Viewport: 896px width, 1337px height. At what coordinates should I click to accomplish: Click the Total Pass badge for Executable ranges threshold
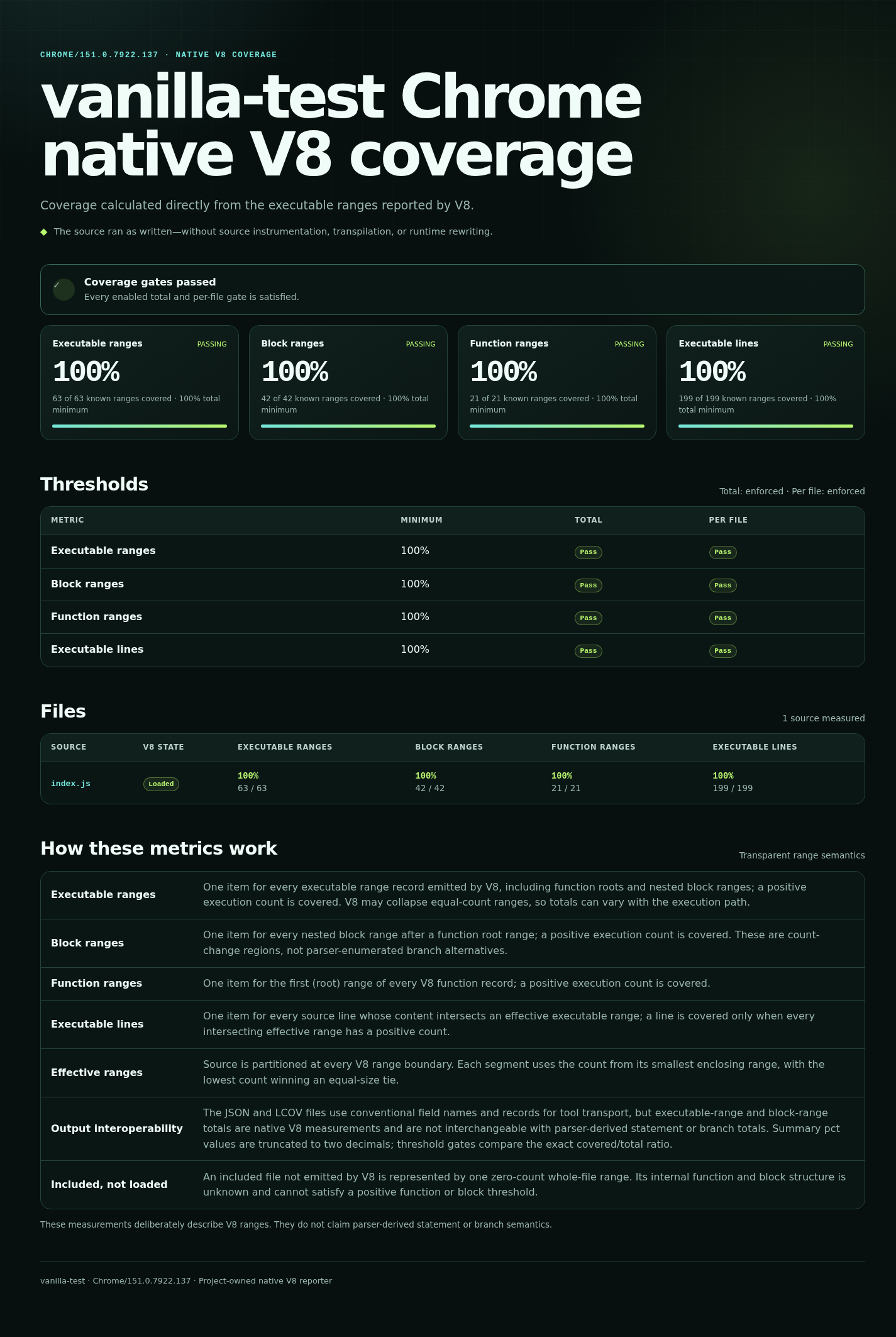[x=589, y=552]
